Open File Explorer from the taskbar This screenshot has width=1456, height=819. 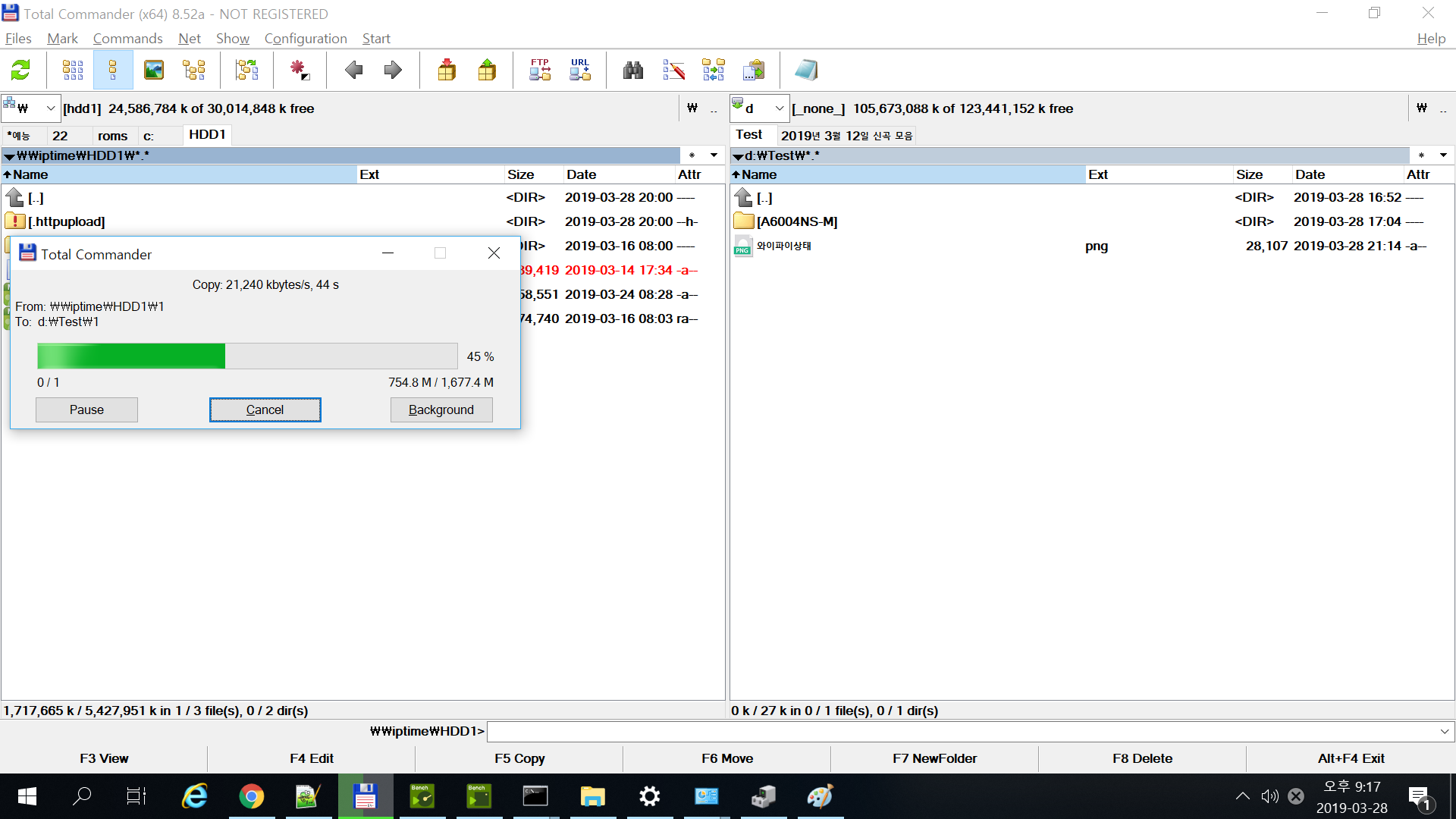click(x=593, y=796)
